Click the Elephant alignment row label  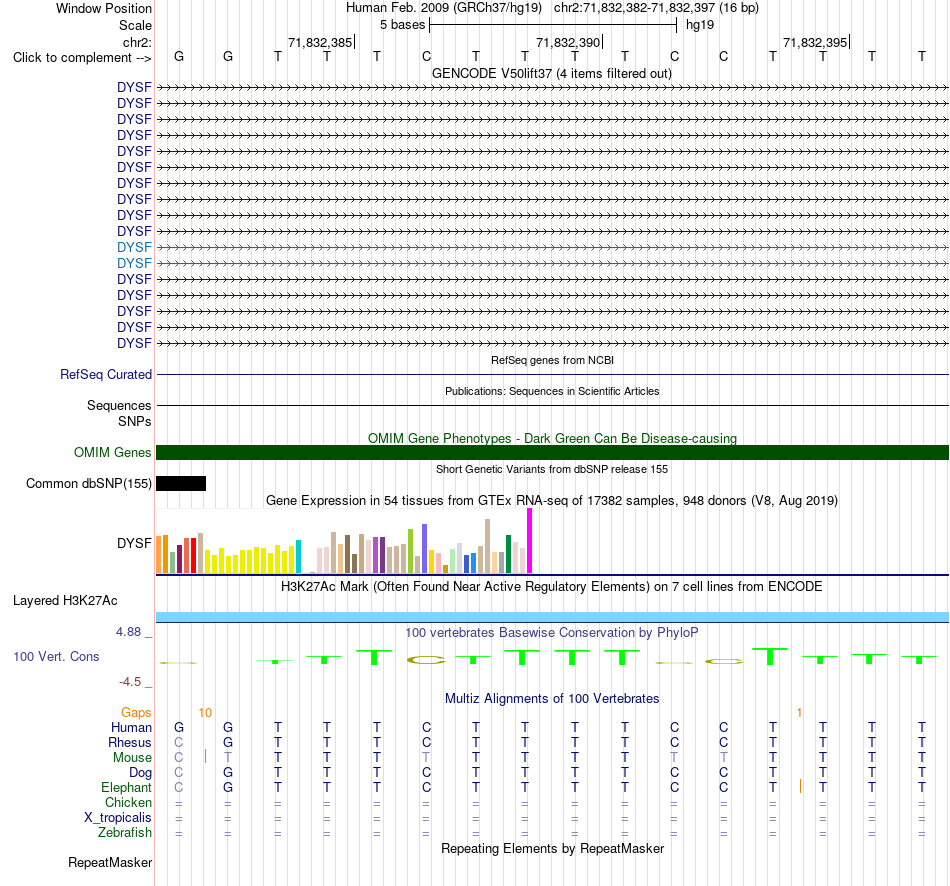click(126, 787)
